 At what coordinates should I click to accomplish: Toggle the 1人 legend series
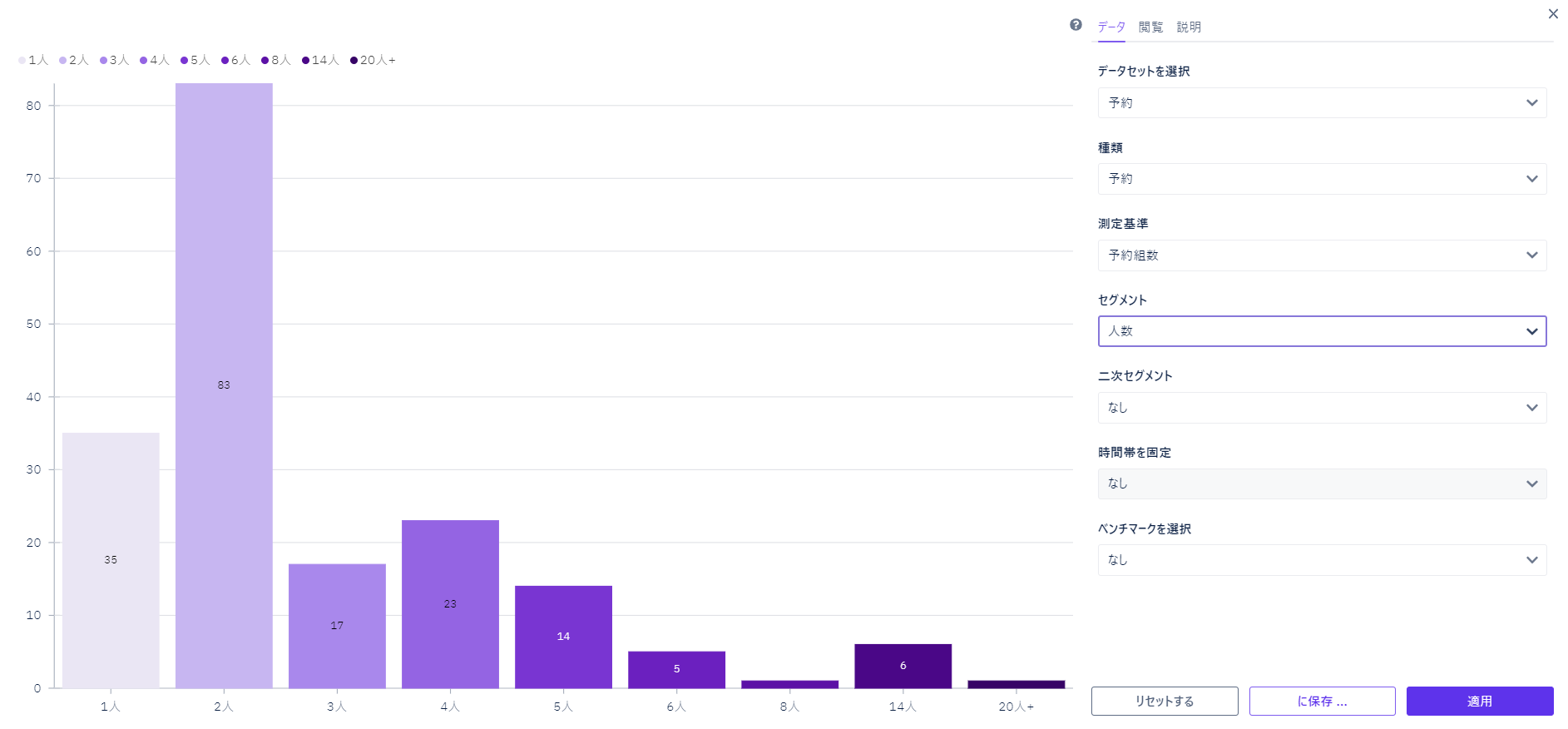click(x=33, y=60)
